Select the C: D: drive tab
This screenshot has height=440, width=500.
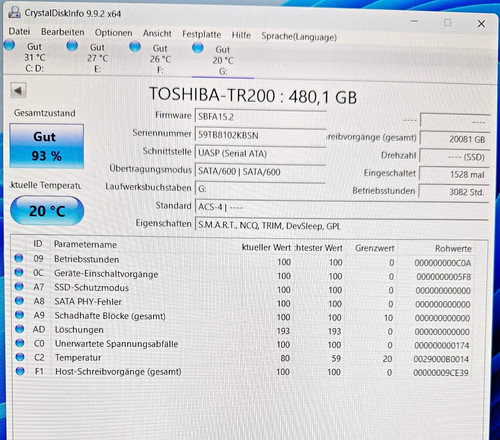click(x=35, y=57)
